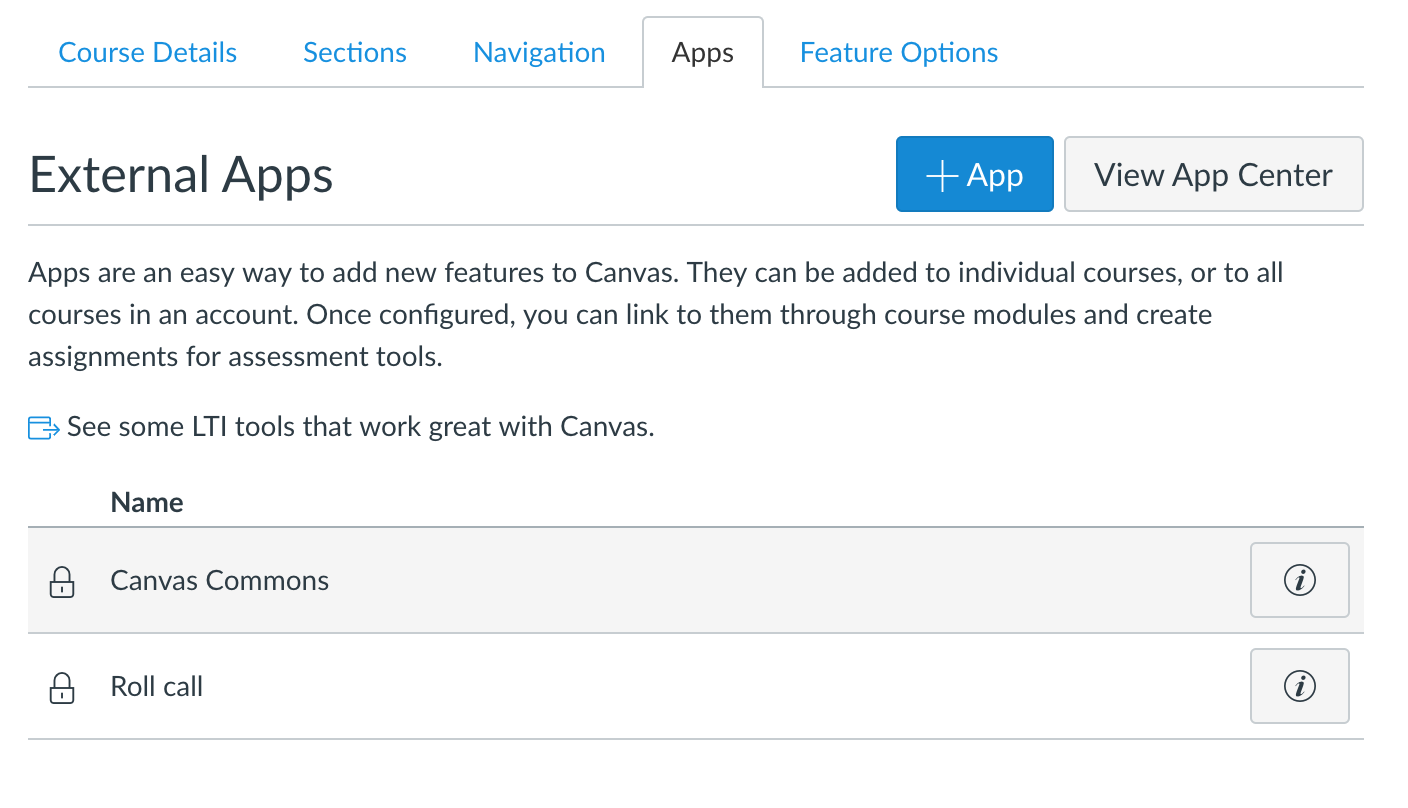Open the LTI tools link
Screen dimensions: 1408x808
360,428
